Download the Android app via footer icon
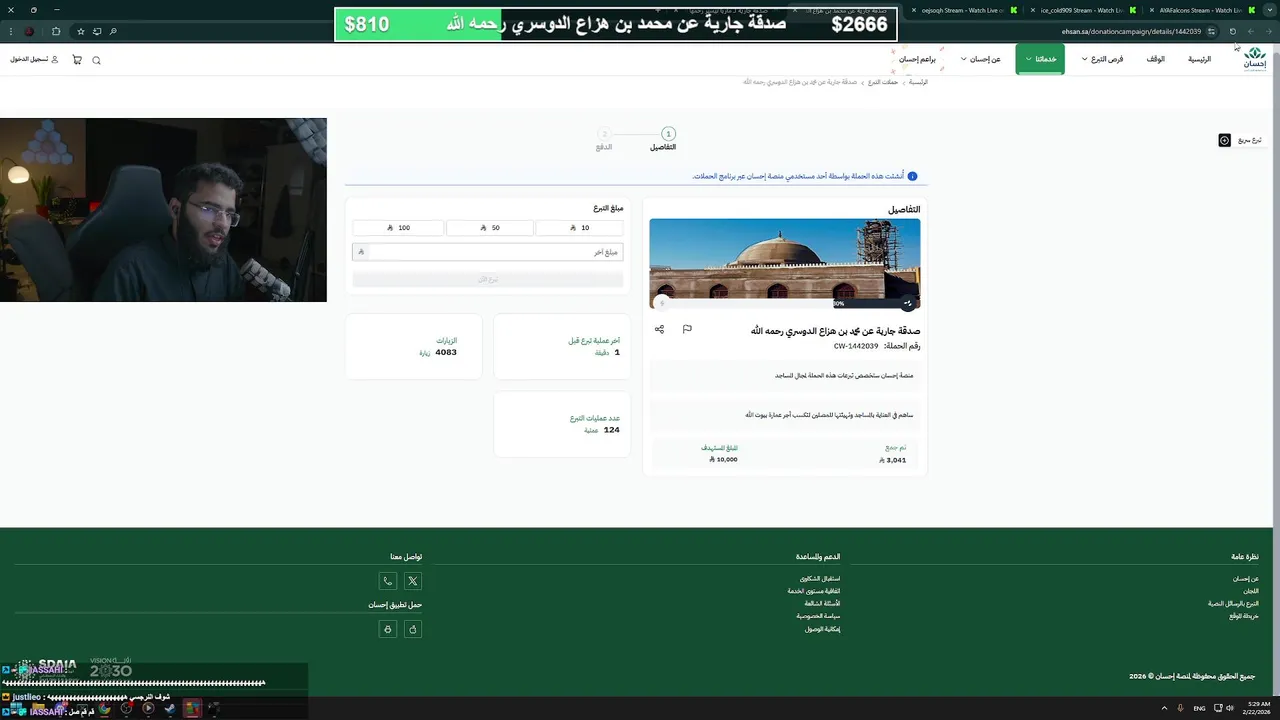The height and width of the screenshot is (720, 1280). click(388, 629)
